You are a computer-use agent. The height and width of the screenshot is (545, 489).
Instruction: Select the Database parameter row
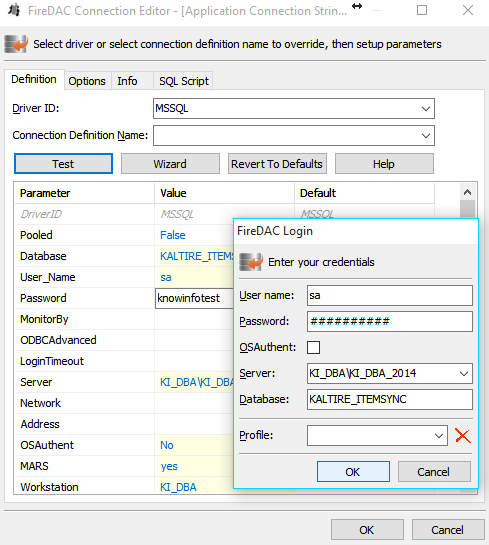[124, 256]
